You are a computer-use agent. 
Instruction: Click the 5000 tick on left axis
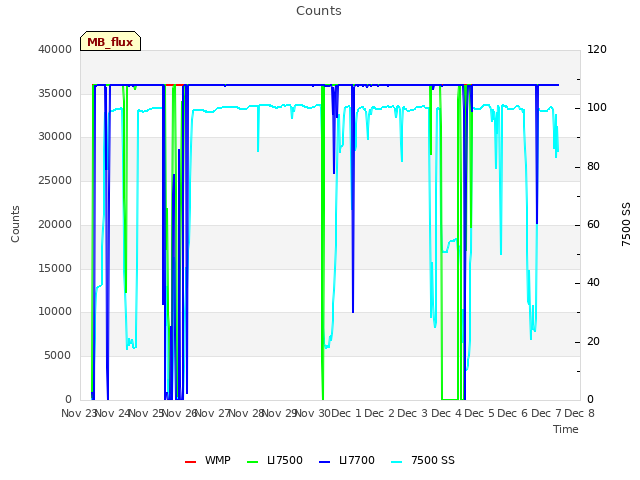58,355
